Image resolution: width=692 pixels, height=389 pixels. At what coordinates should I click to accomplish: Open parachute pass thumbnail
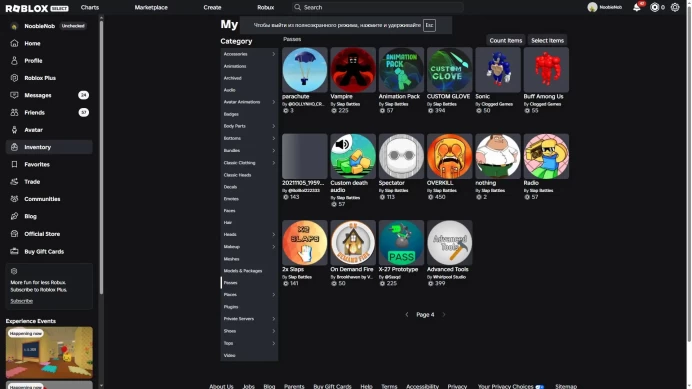[x=305, y=70]
